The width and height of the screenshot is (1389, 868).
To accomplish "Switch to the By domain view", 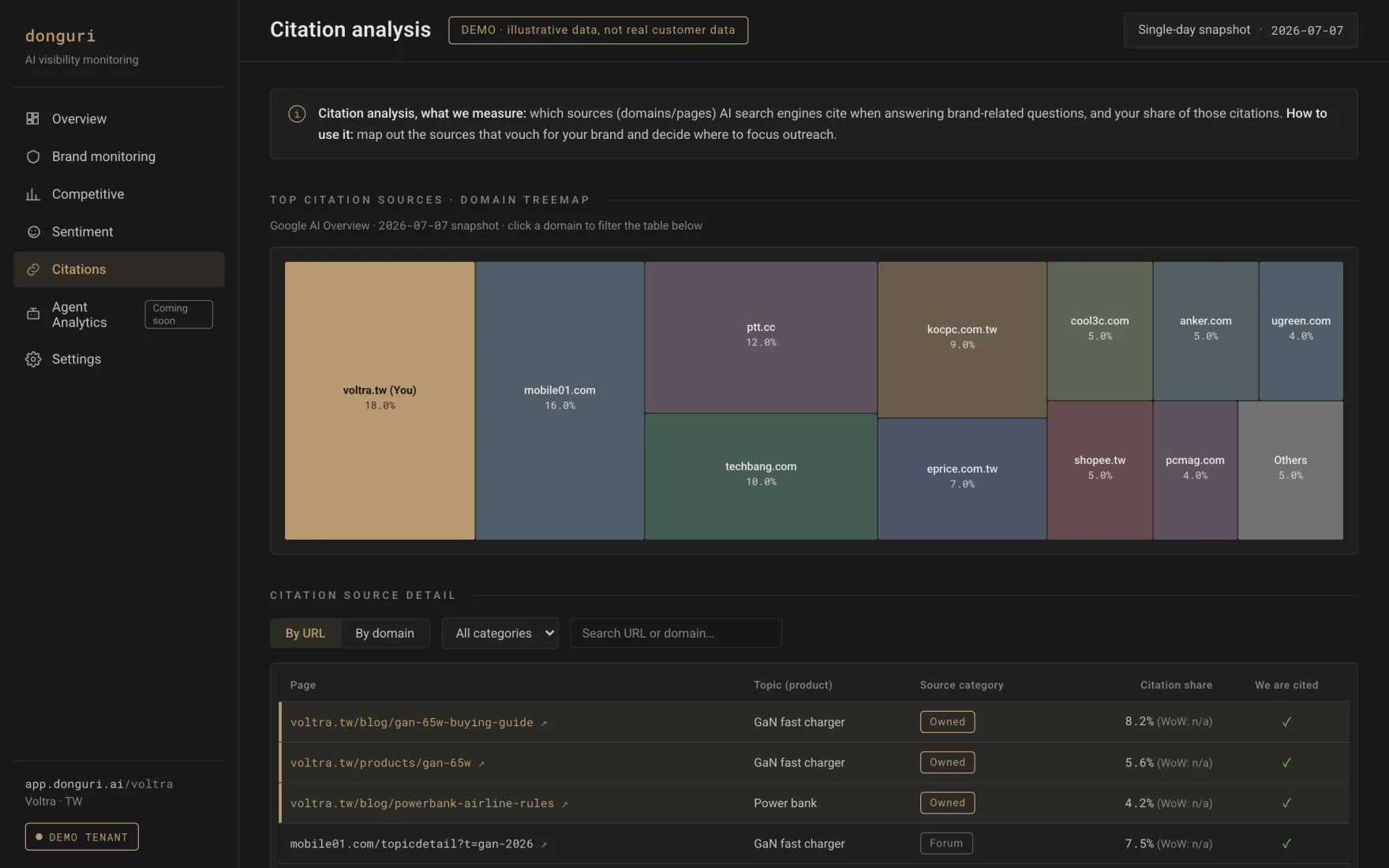I will [x=384, y=633].
